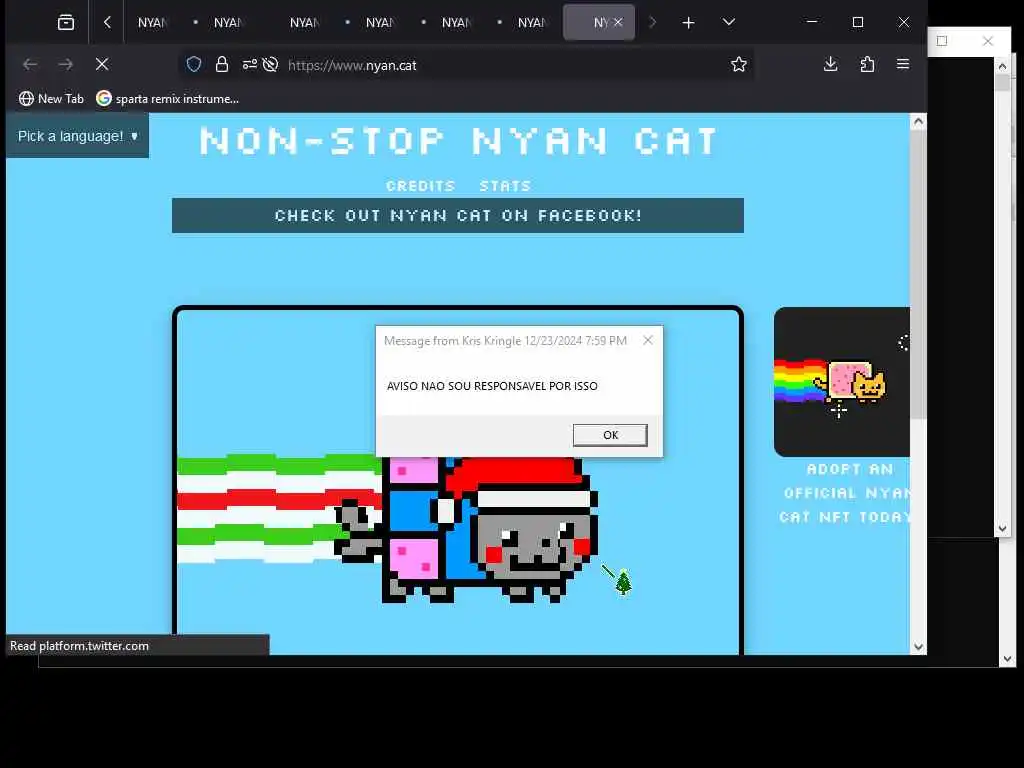
Task: Expand the list-all-tabs dropdown arrow
Action: pos(729,23)
